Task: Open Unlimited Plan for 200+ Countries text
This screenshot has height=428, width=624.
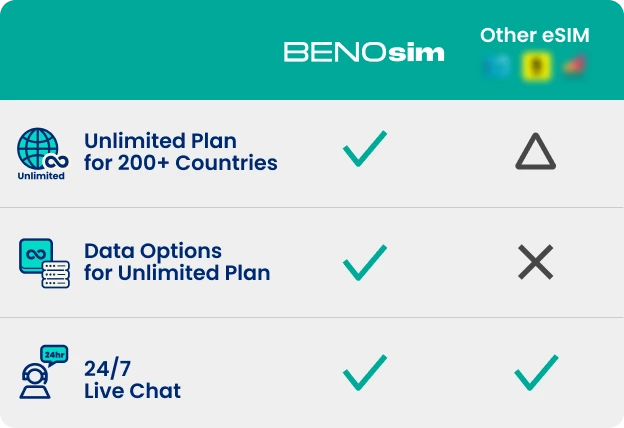Action: [x=180, y=151]
